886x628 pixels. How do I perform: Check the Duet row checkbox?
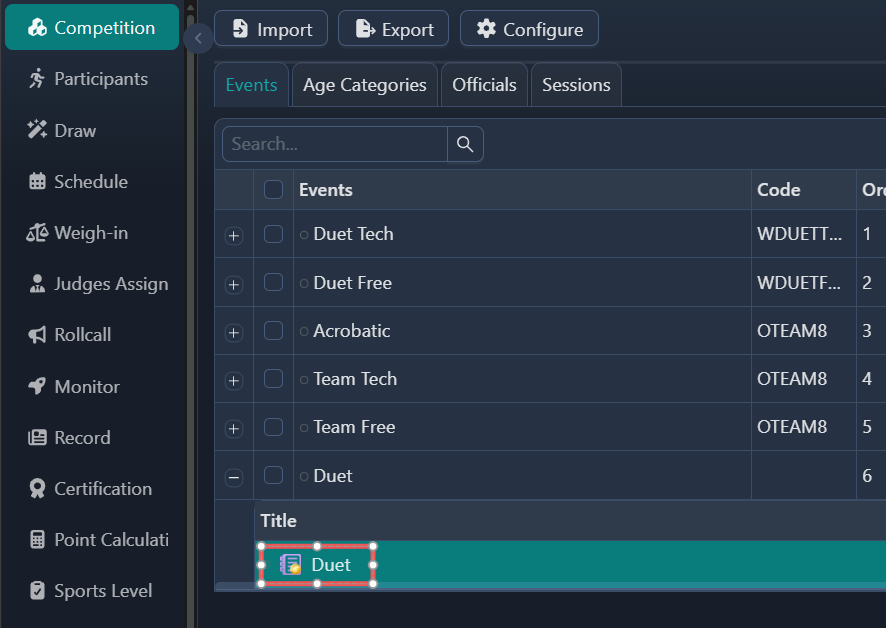point(273,475)
